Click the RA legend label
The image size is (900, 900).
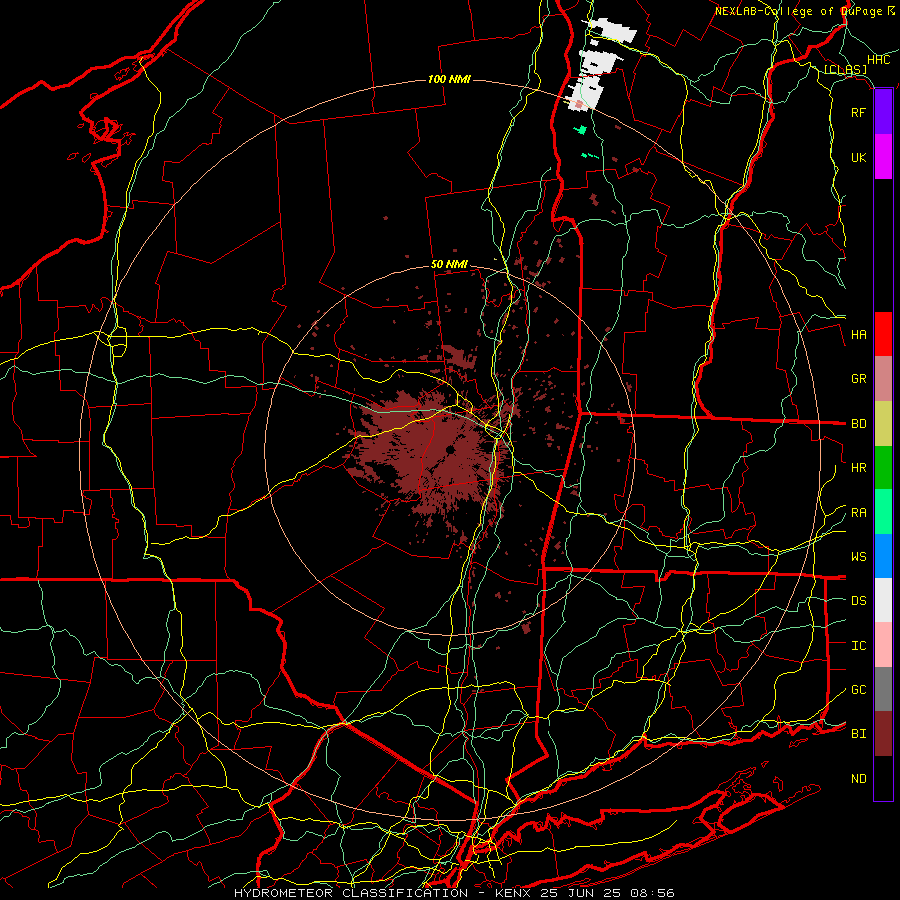[859, 513]
